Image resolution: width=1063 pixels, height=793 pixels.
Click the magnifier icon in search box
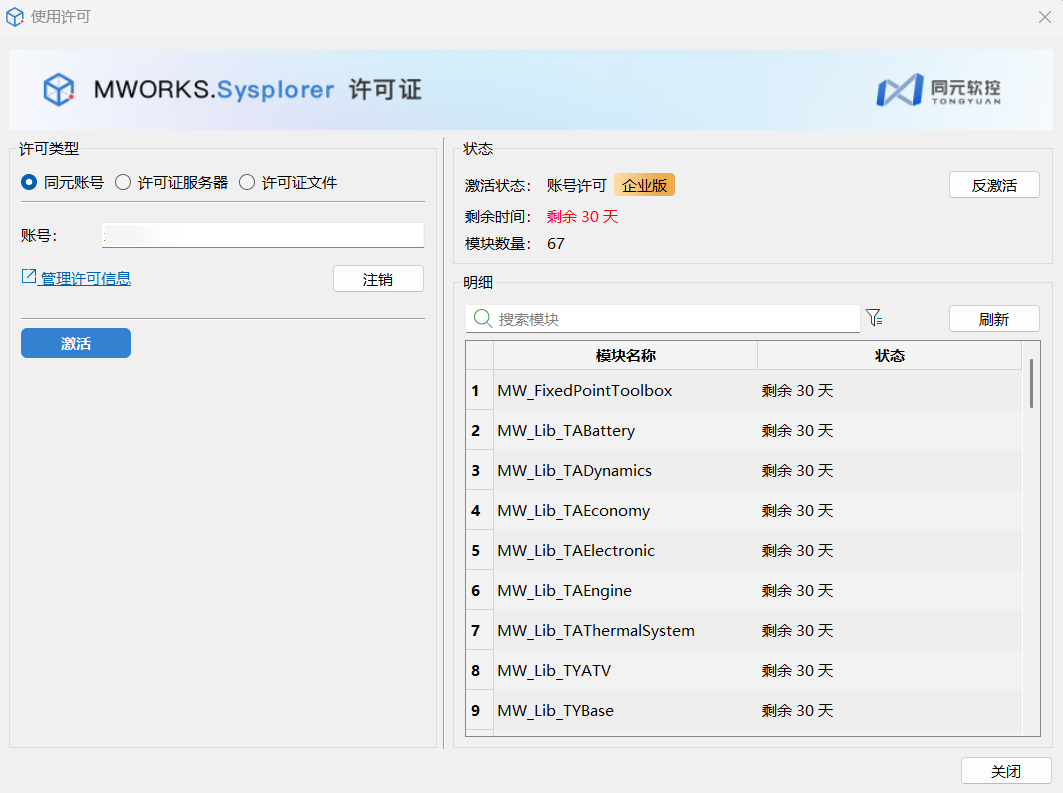pos(482,318)
